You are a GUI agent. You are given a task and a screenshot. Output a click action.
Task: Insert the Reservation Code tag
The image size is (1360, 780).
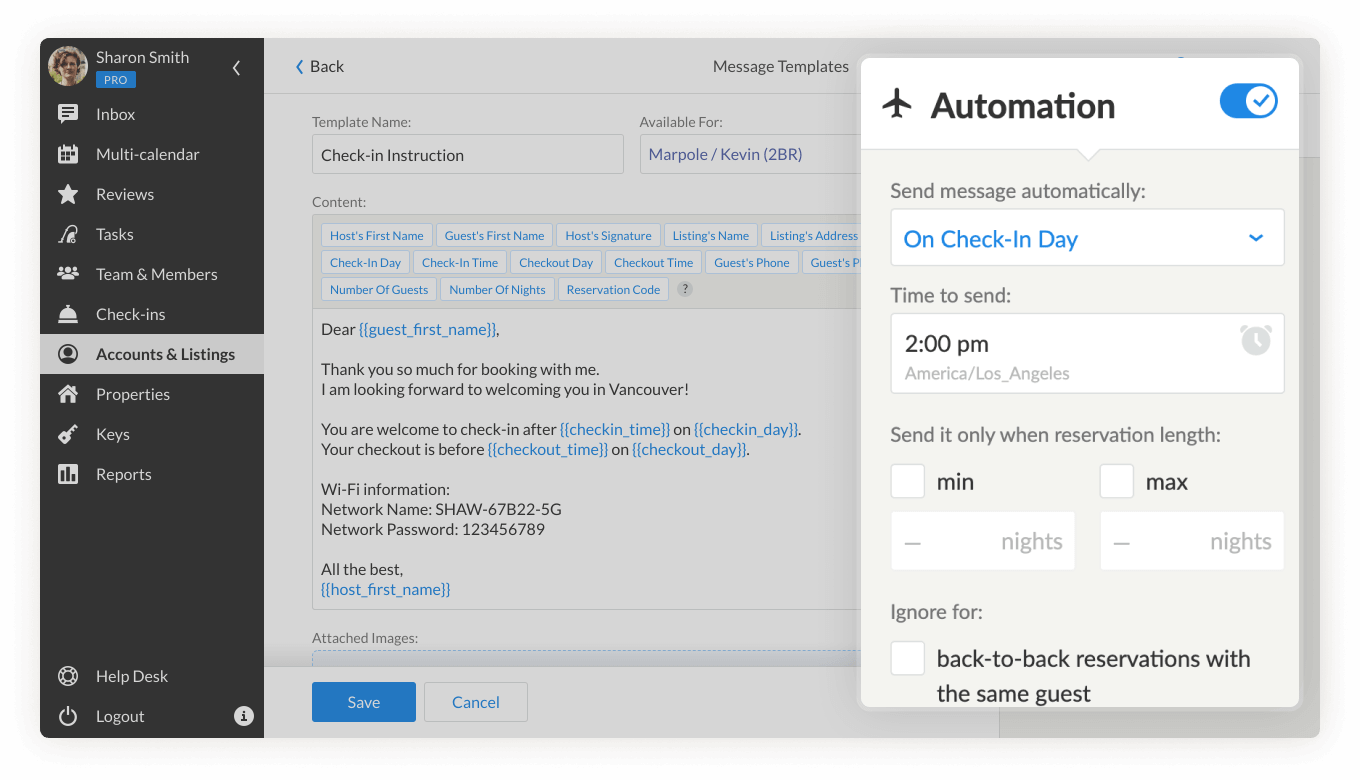(x=613, y=290)
